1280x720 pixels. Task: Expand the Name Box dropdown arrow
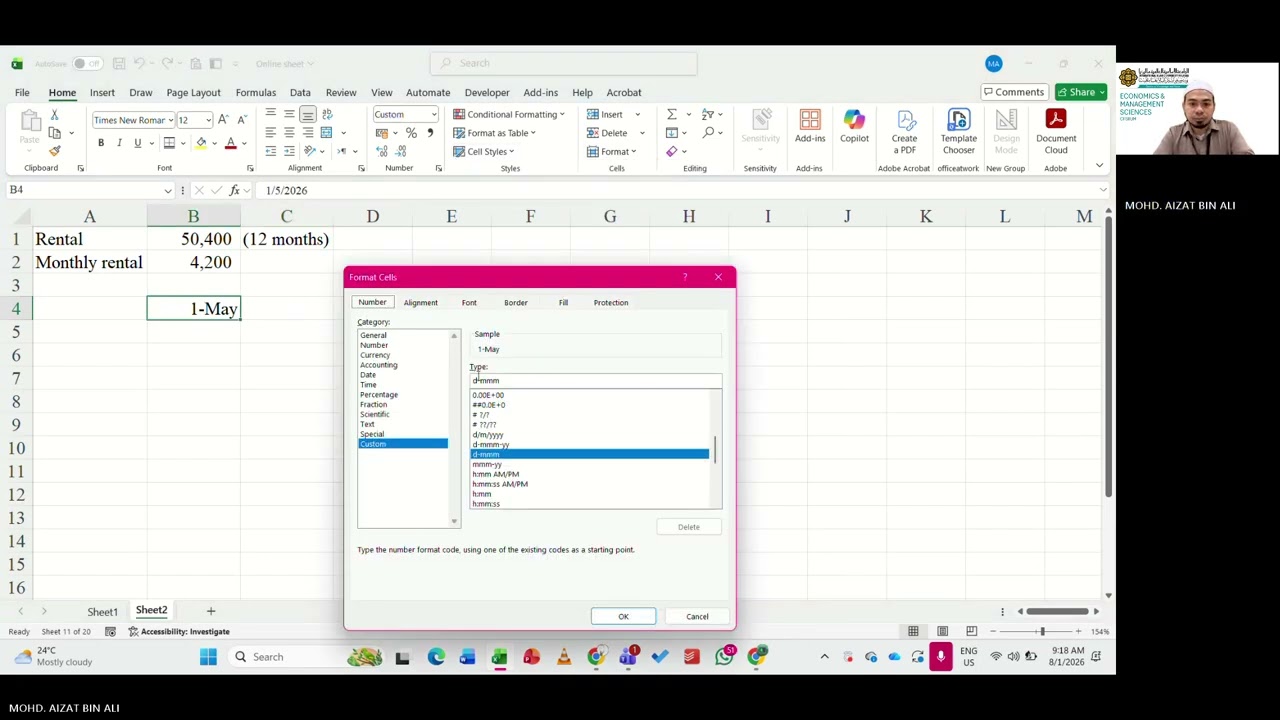(168, 190)
